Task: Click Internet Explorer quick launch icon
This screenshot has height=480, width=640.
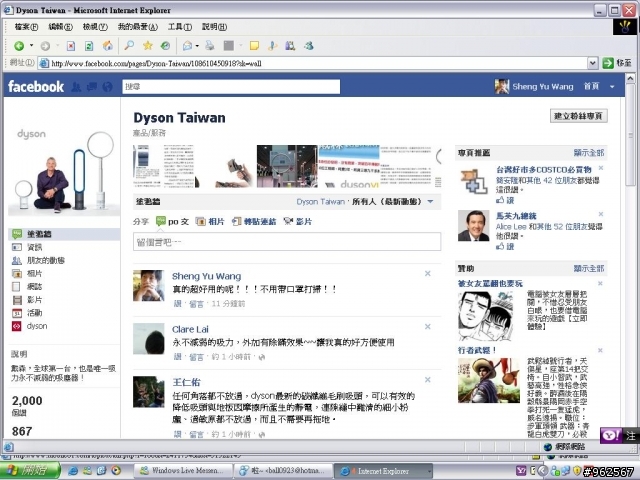Action: tap(73, 471)
